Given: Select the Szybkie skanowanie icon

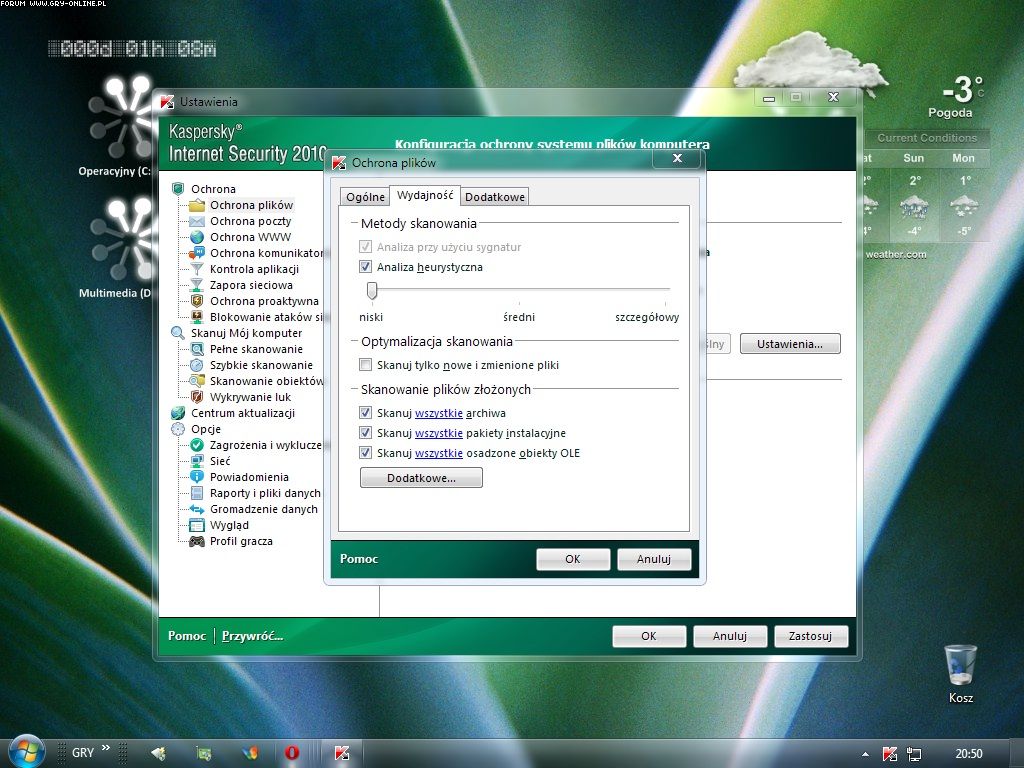Looking at the screenshot, I should click(x=197, y=365).
